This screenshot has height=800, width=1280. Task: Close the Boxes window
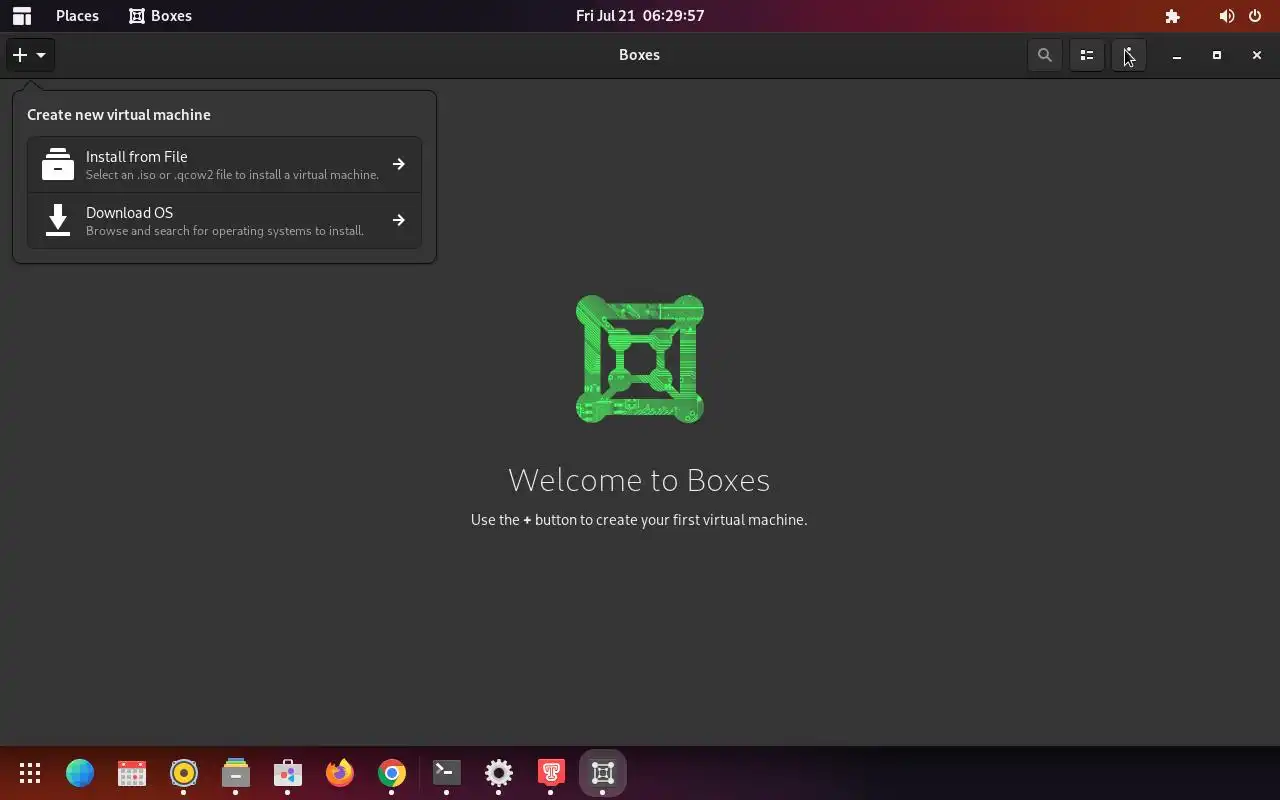(1257, 55)
